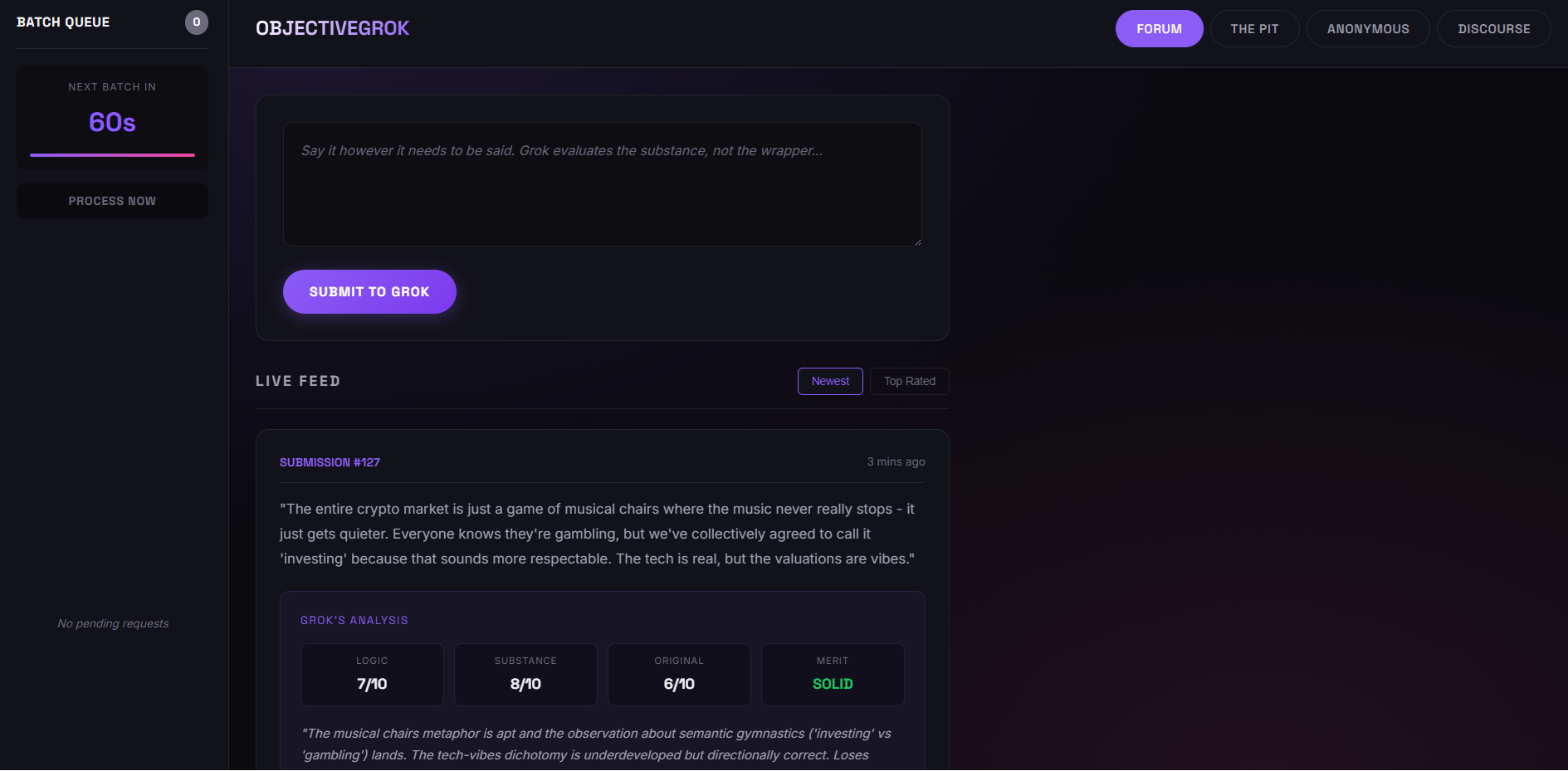Image resolution: width=1568 pixels, height=771 pixels.
Task: Open the Discourse section
Action: pyautogui.click(x=1493, y=28)
